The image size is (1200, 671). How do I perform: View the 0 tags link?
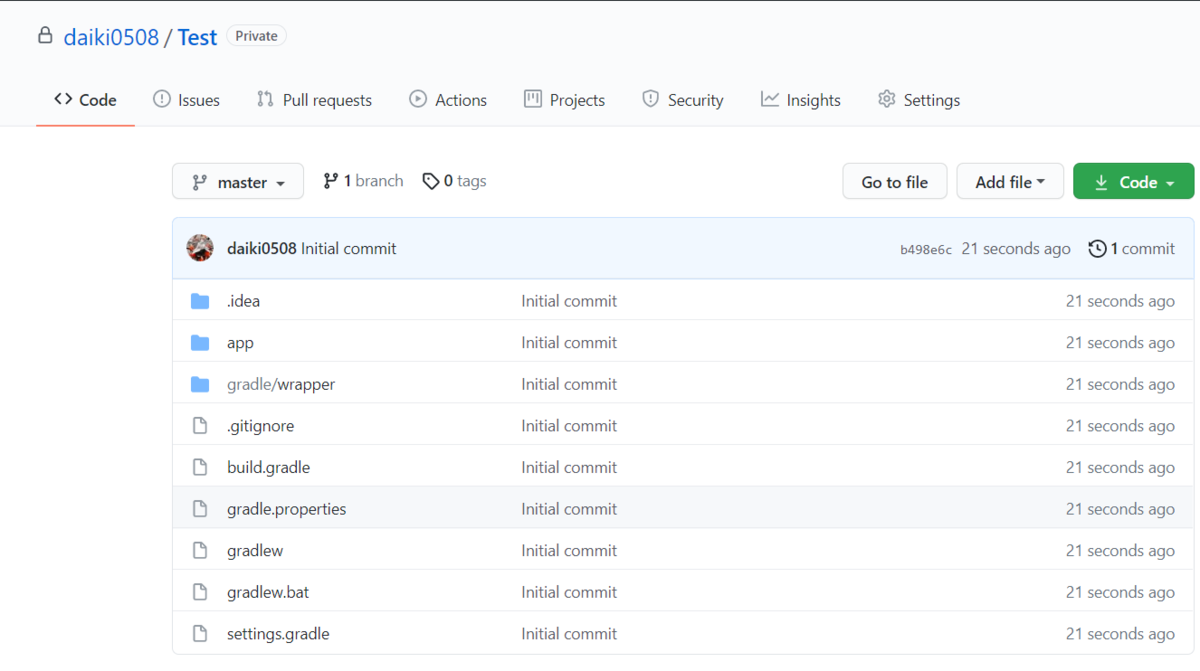[x=454, y=181]
